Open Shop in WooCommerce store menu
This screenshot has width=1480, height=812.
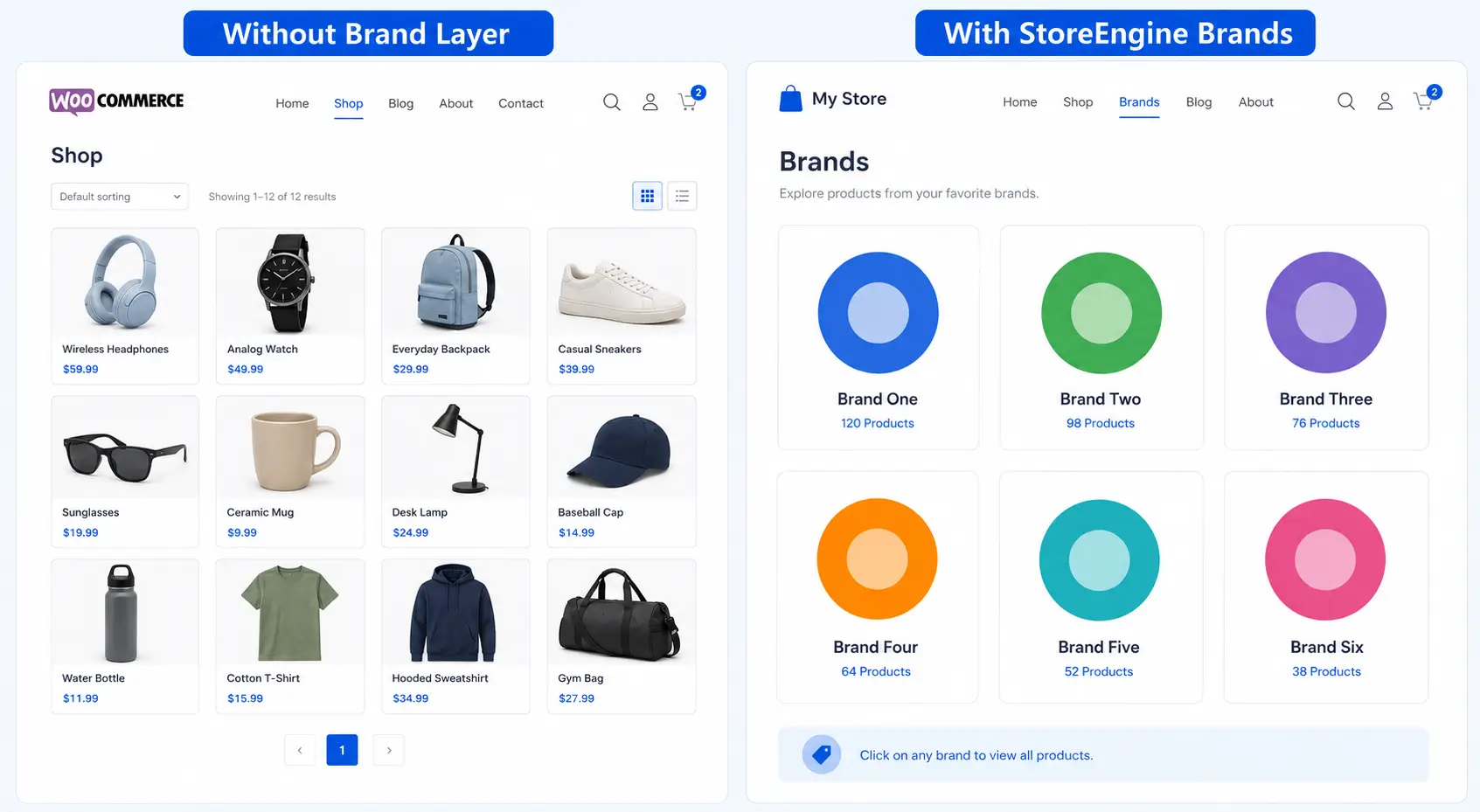pos(348,103)
